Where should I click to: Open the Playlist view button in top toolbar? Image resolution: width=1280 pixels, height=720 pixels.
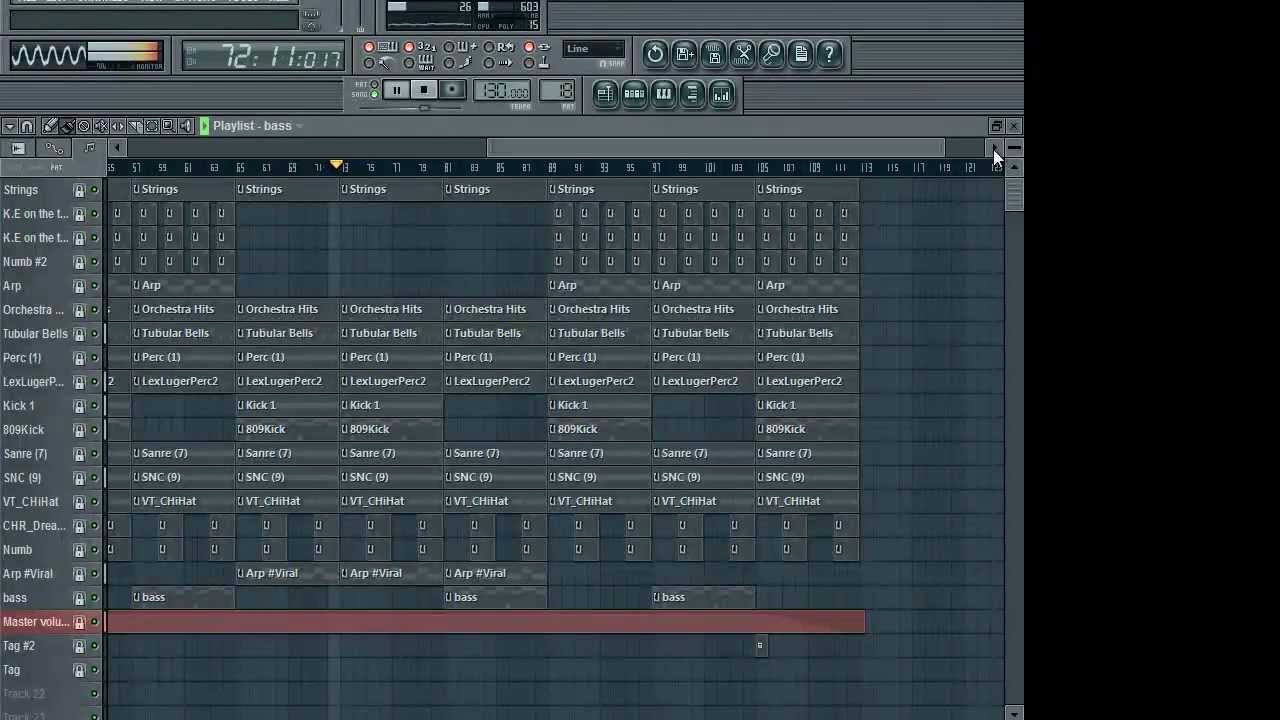pos(605,94)
